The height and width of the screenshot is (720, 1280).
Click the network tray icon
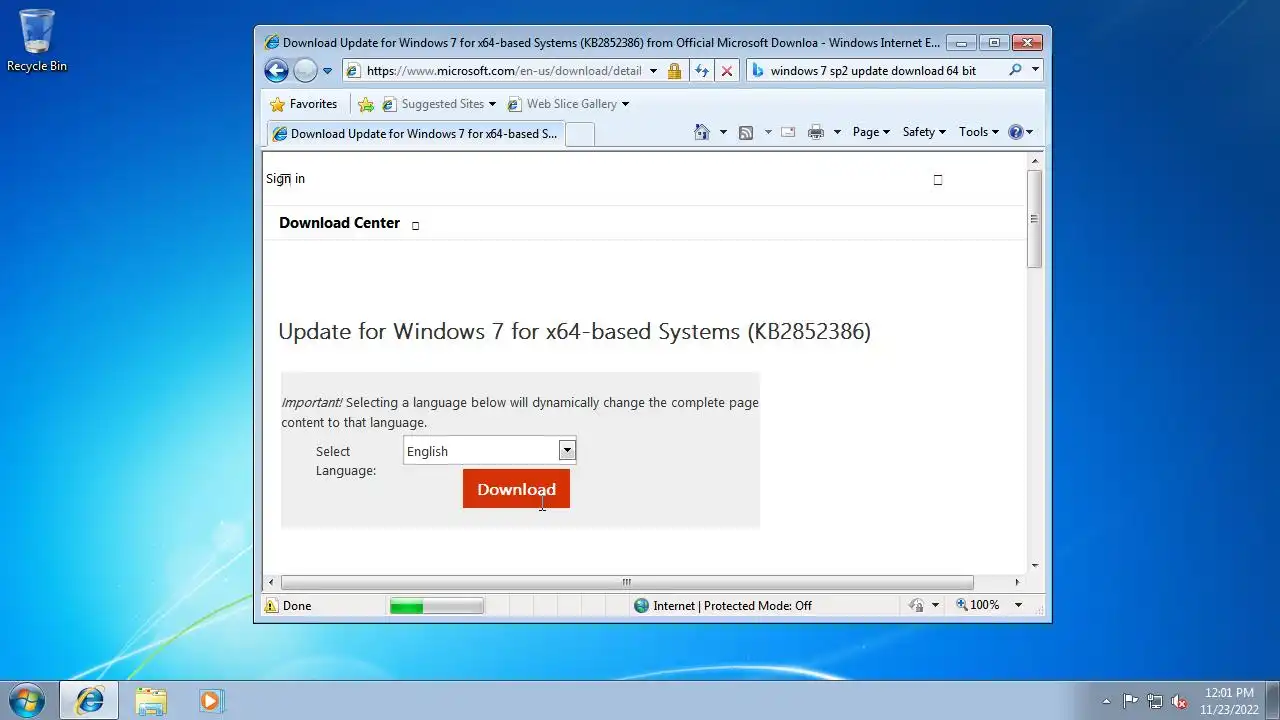pos(1155,701)
